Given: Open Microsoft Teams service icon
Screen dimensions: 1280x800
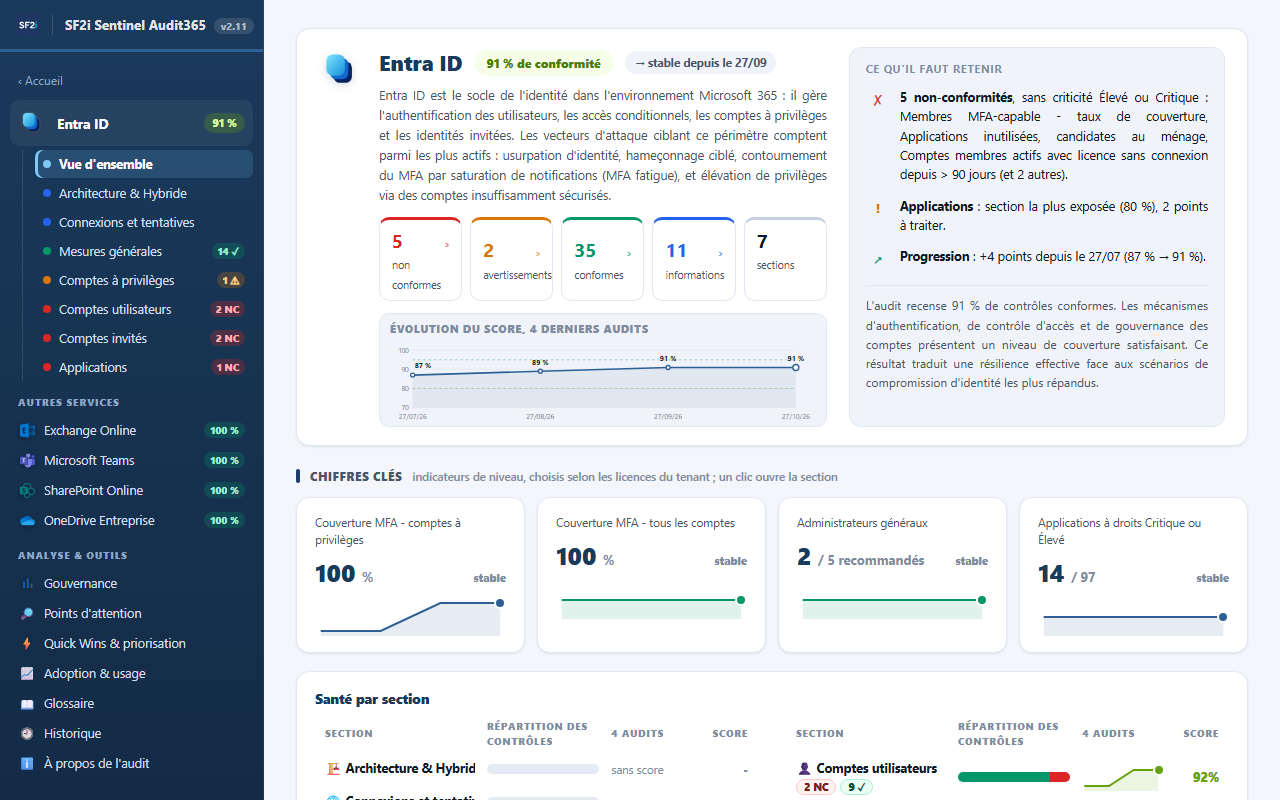Looking at the screenshot, I should click(x=27, y=461).
